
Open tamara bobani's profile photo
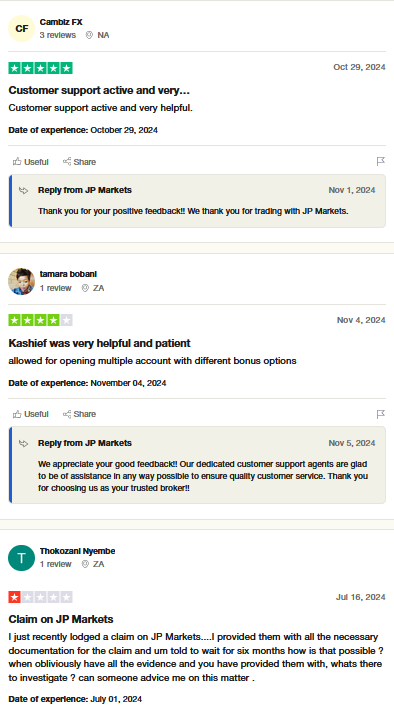coord(21,281)
